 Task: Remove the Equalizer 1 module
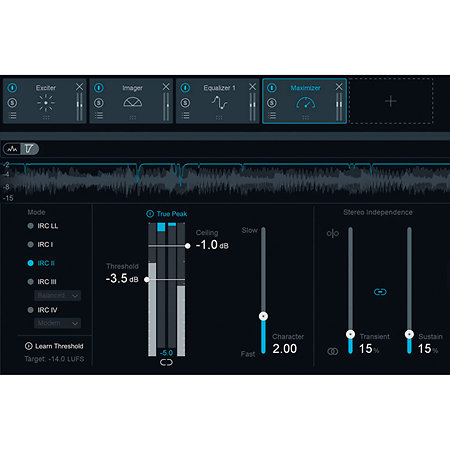pyautogui.click(x=252, y=87)
